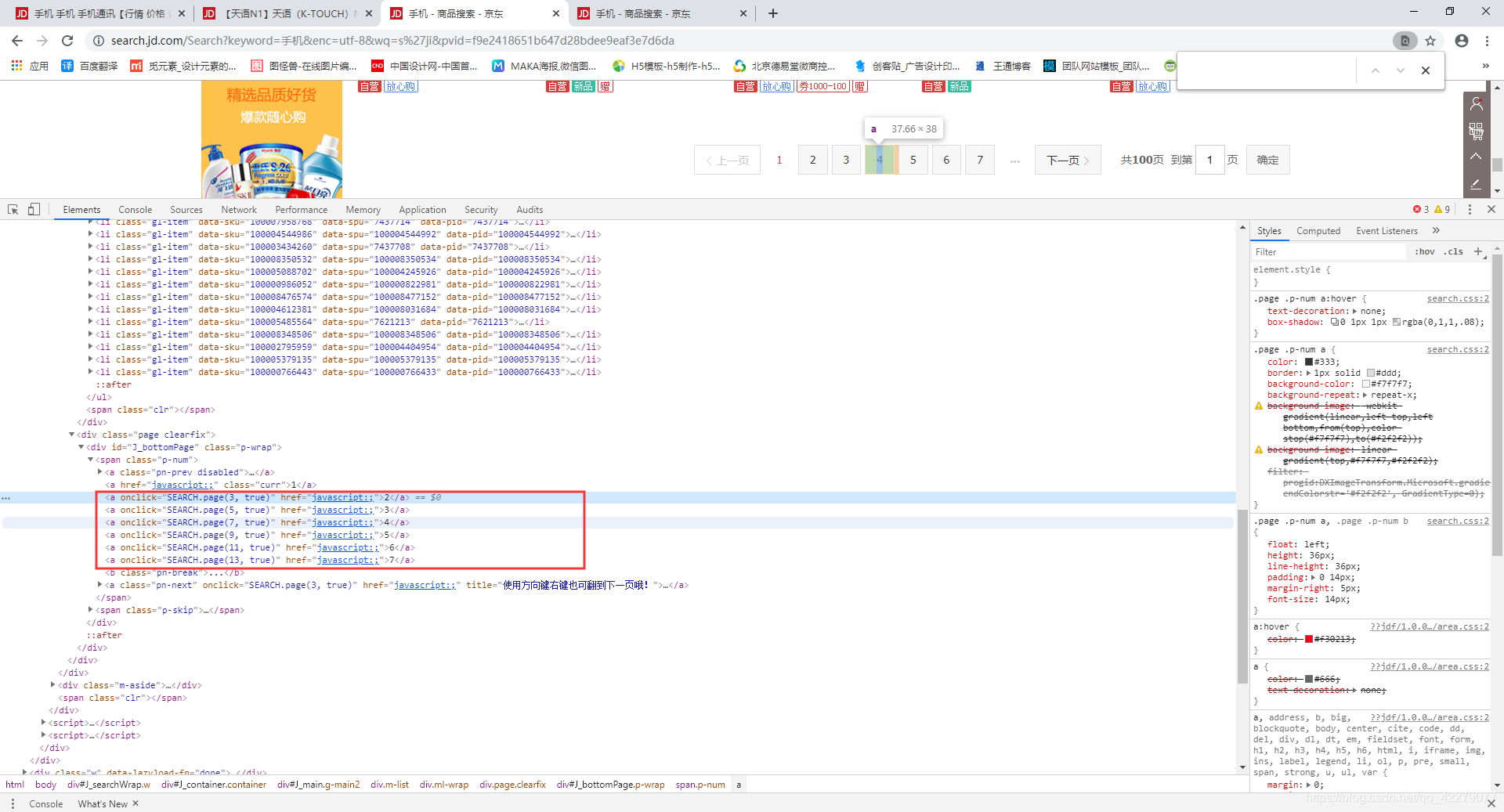The image size is (1504, 812).
Task: Show more style panes chevron
Action: point(1436,231)
